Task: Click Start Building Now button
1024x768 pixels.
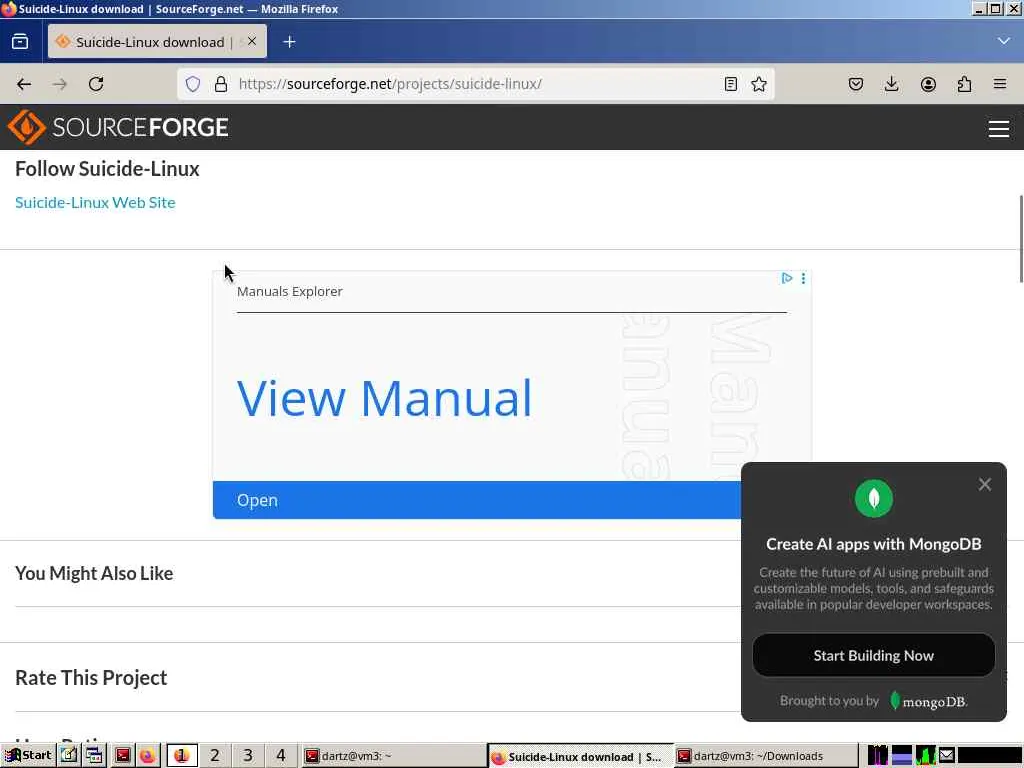Action: tap(874, 656)
